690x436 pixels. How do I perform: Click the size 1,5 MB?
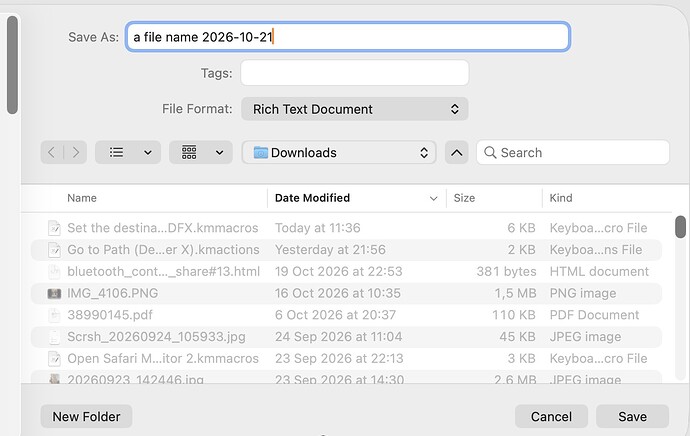(x=515, y=293)
